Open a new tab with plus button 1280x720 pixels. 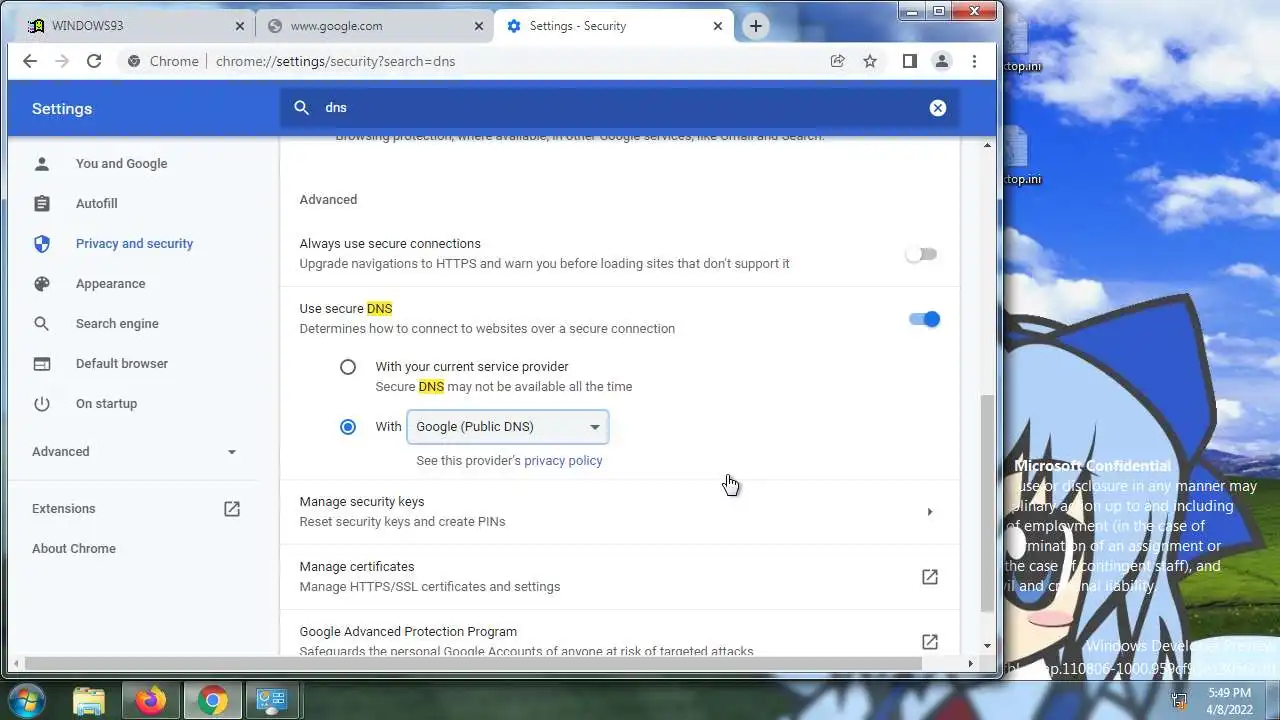756,26
